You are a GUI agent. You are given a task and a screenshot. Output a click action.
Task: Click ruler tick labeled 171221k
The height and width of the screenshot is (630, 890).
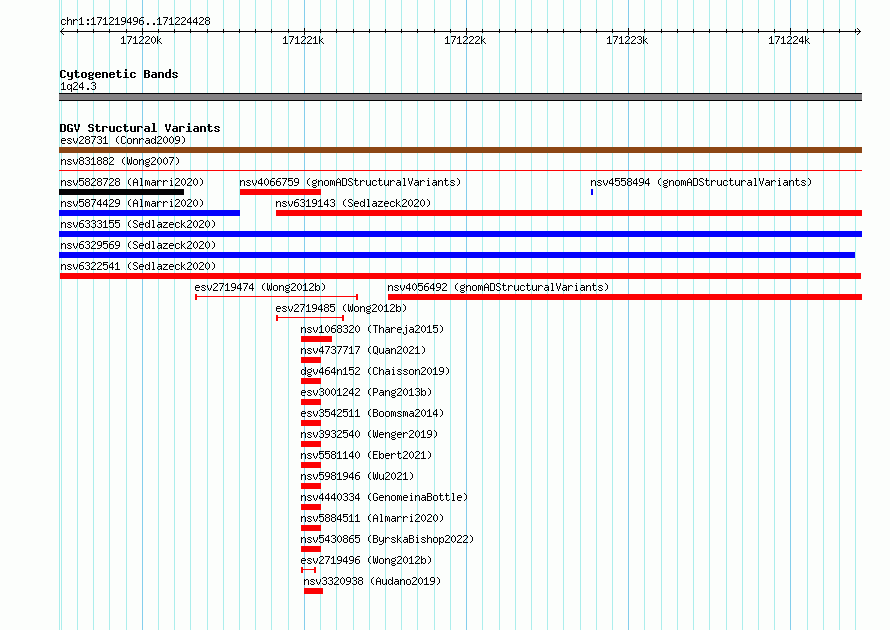tap(303, 40)
